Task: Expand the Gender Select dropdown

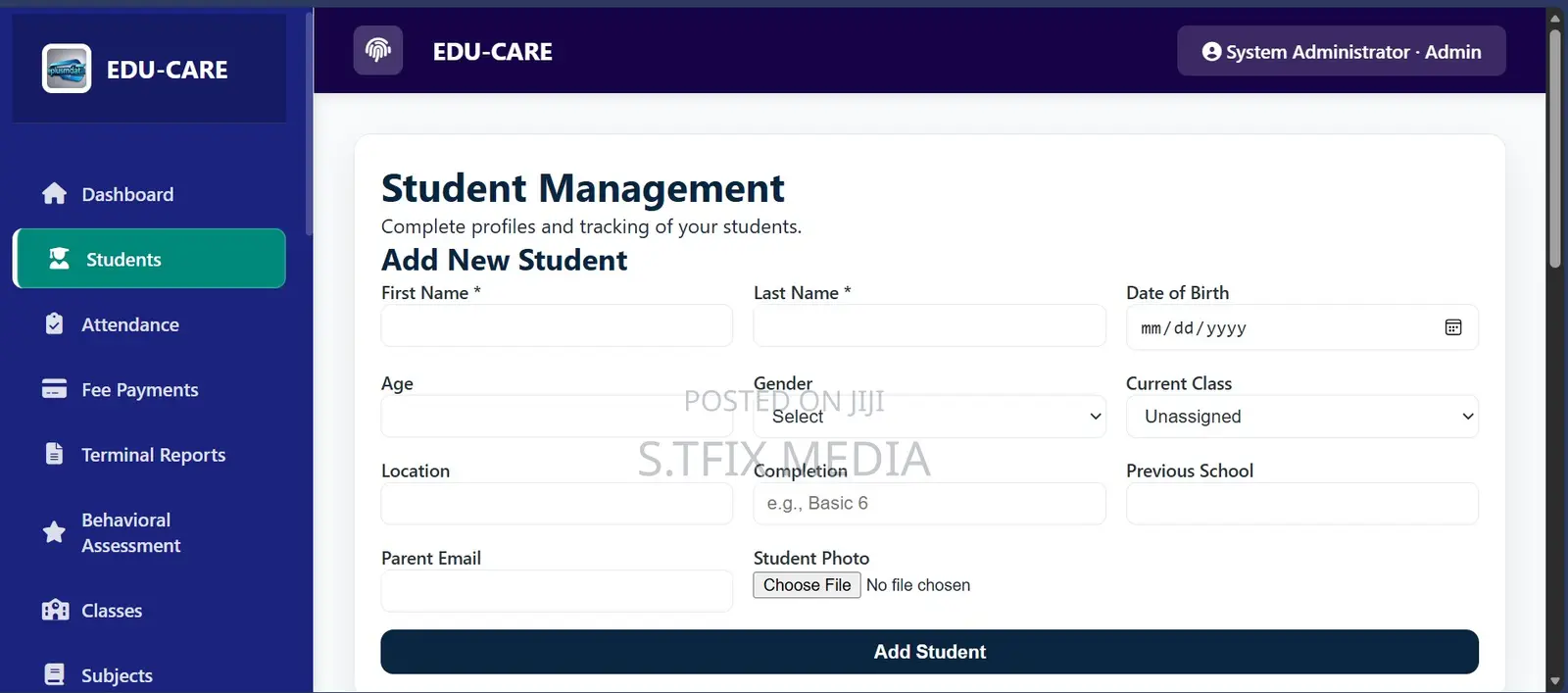Action: coord(929,416)
